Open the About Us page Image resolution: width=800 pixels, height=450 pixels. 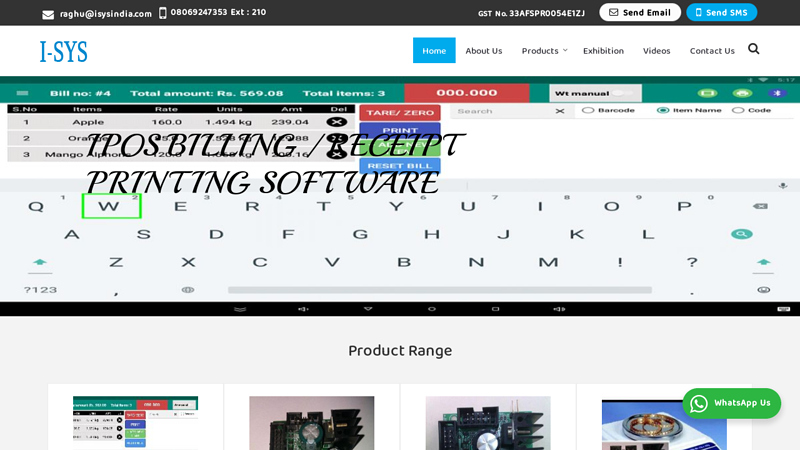click(484, 51)
